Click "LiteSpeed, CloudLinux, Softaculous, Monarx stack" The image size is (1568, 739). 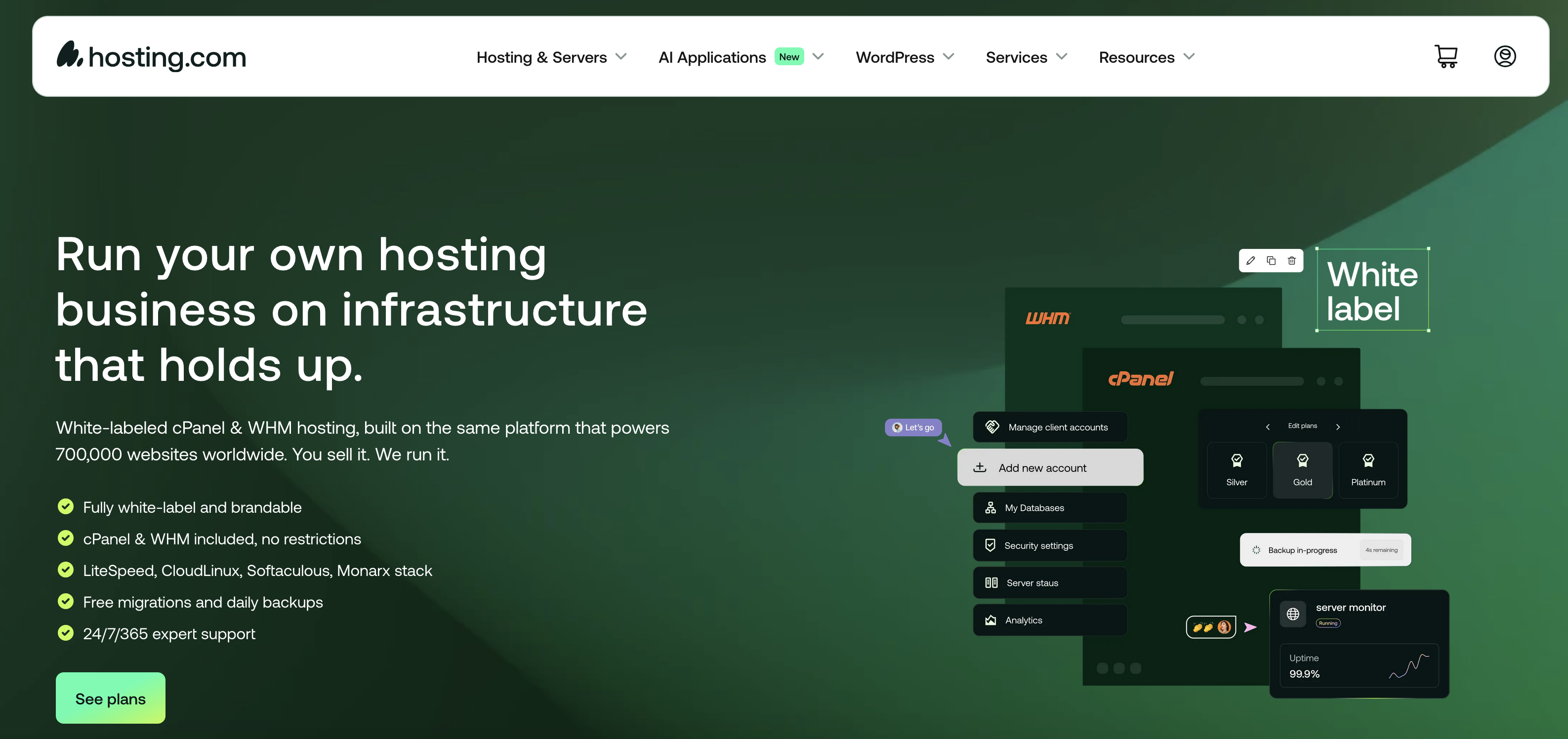(257, 571)
